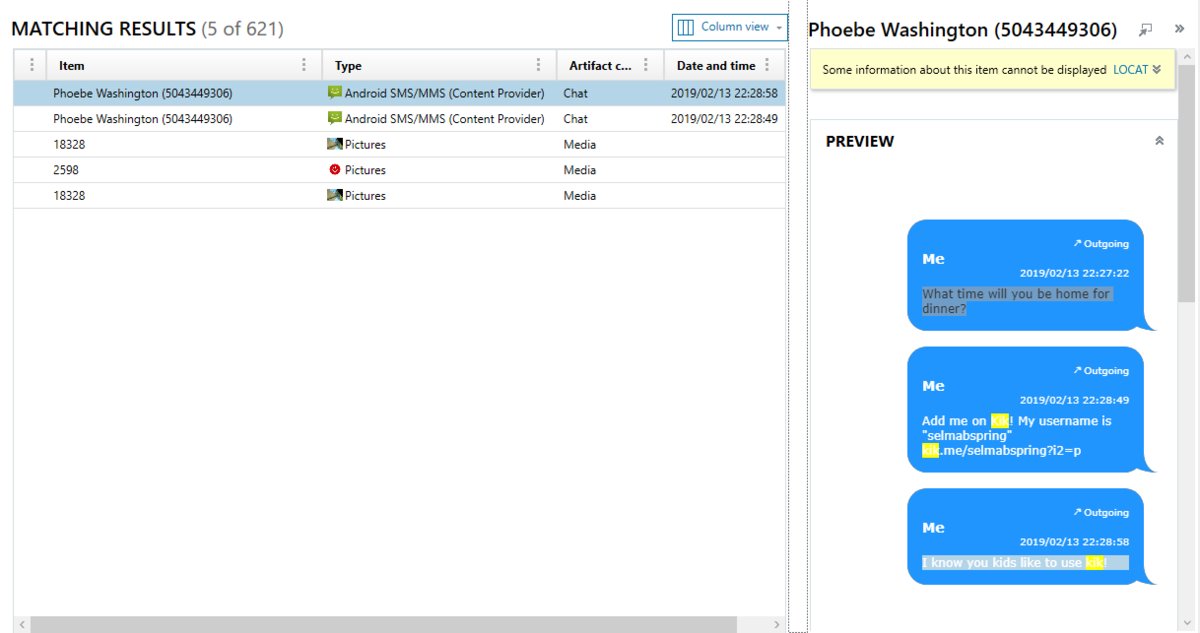
Task: Click the pop-out pin icon near Phoebe Washington header
Action: [x=1145, y=30]
